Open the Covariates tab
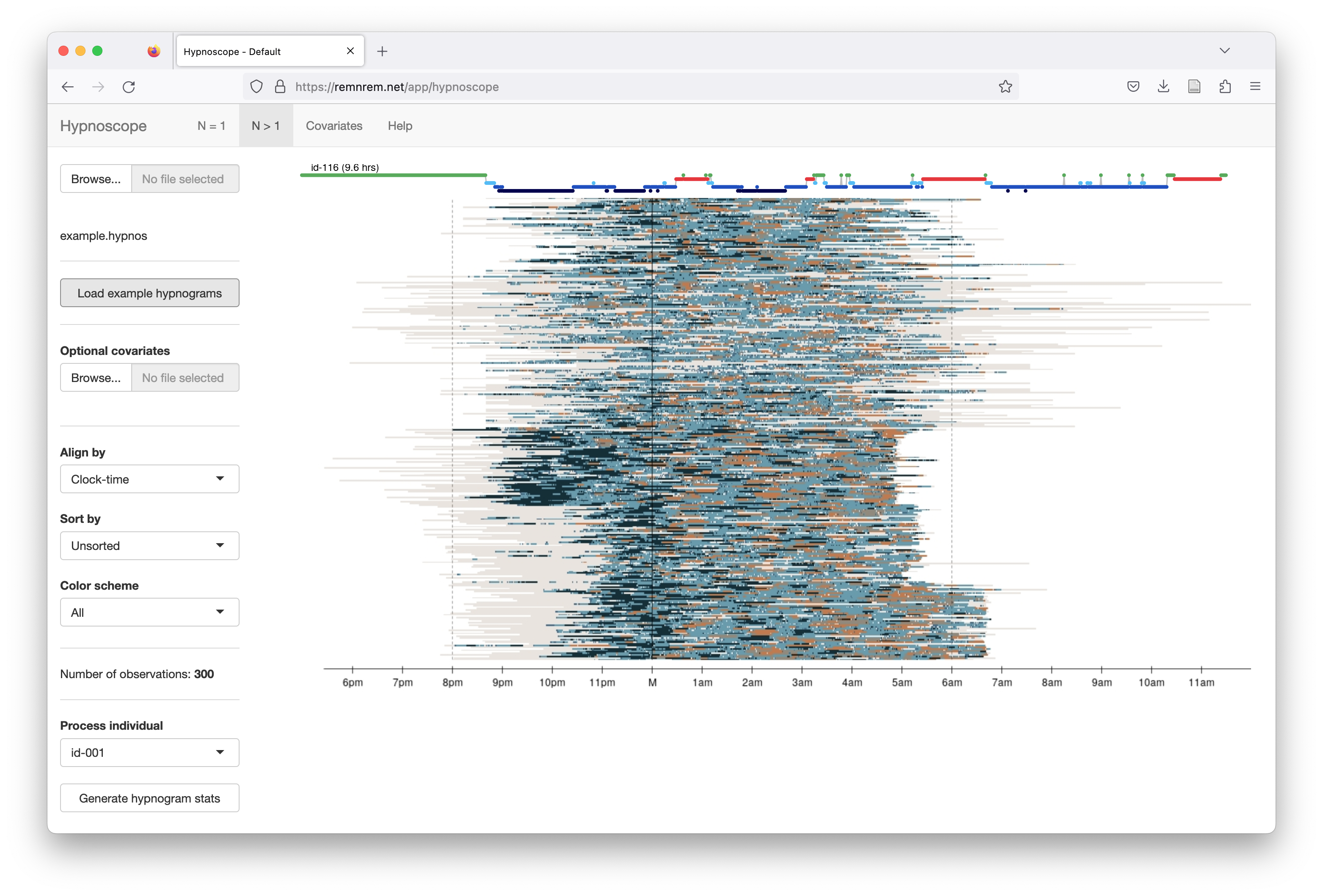 [334, 126]
